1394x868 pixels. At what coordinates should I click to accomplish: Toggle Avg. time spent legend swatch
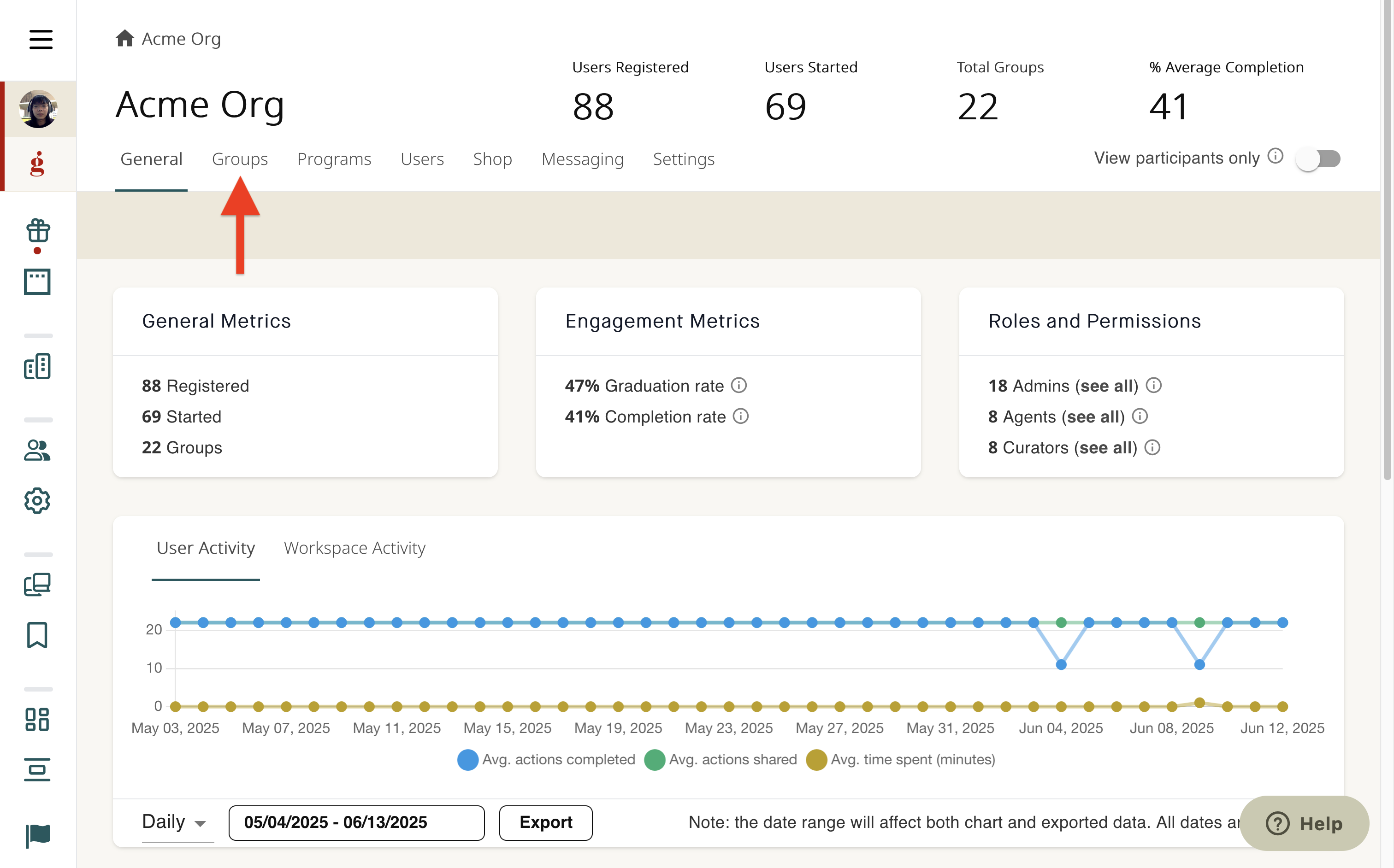[x=816, y=760]
